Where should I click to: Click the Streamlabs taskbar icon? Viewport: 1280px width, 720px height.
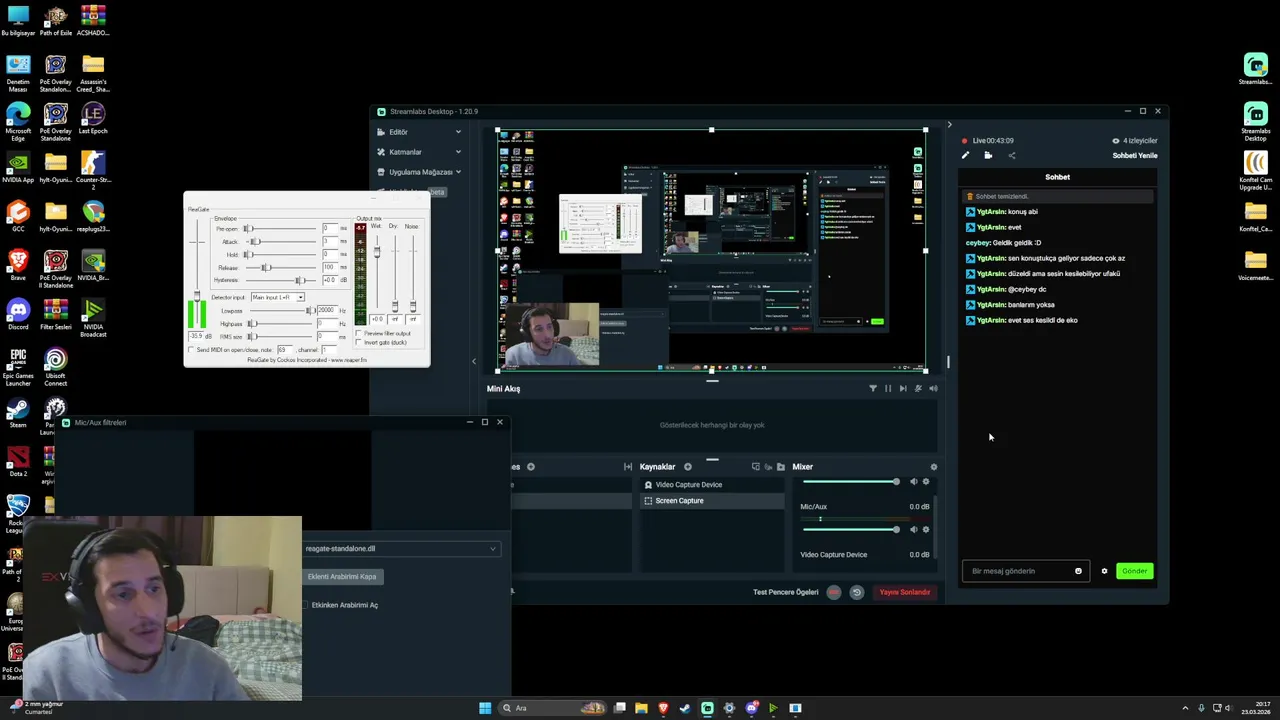[x=707, y=708]
